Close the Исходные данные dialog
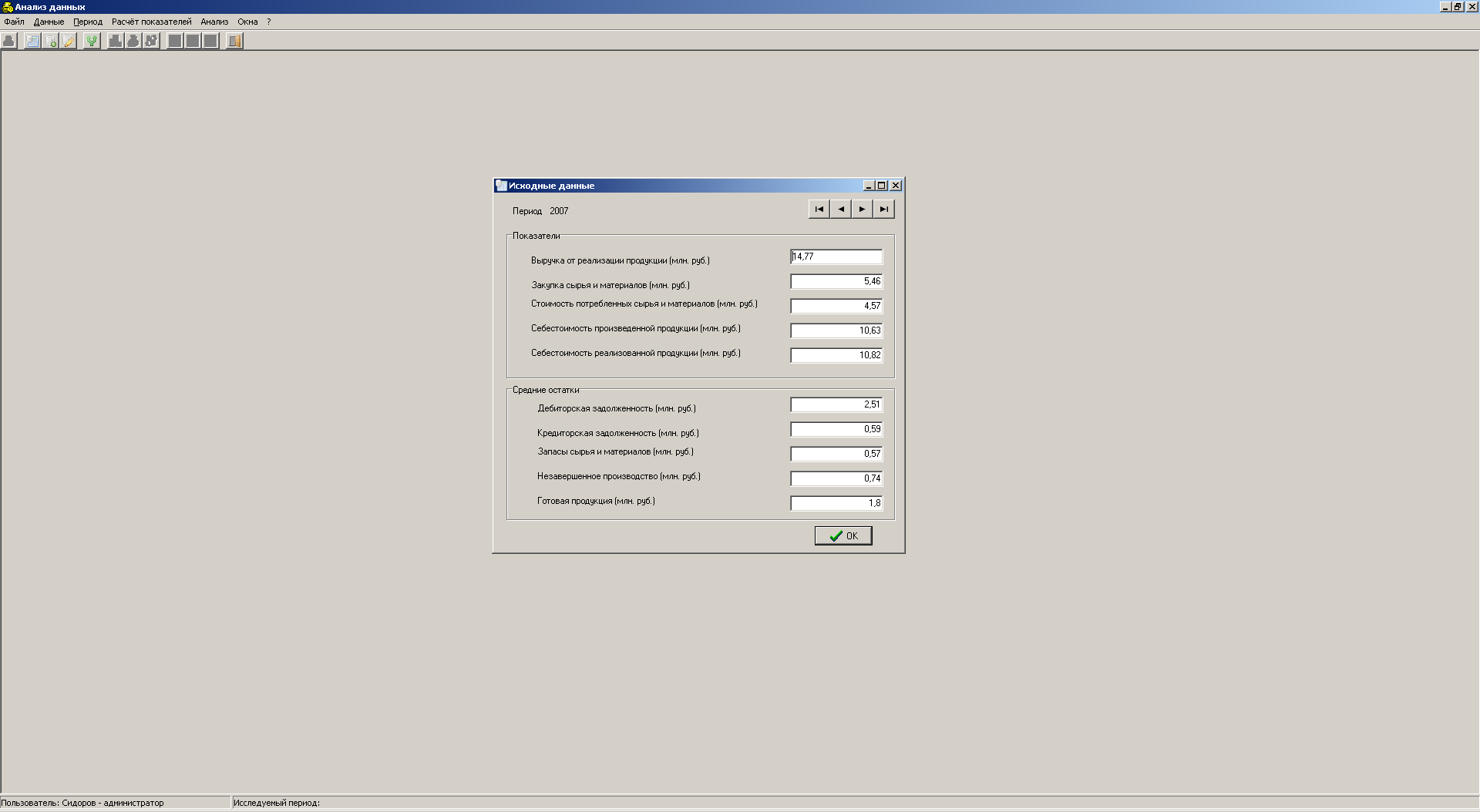 coord(896,186)
